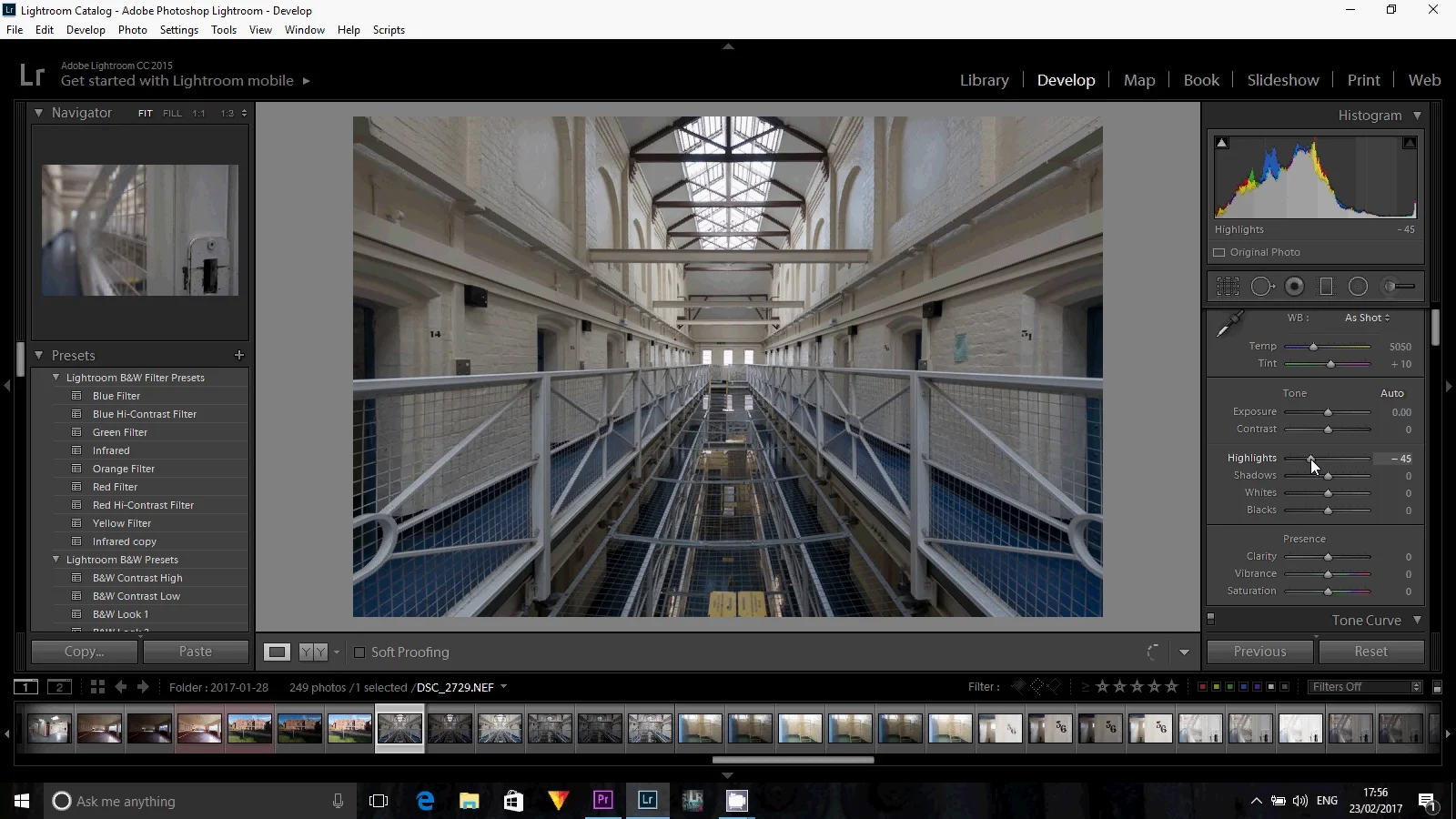Switch to the Slideshow module

1283,80
